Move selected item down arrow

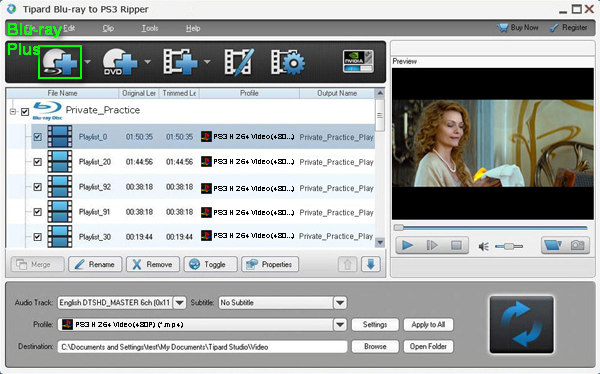point(371,265)
